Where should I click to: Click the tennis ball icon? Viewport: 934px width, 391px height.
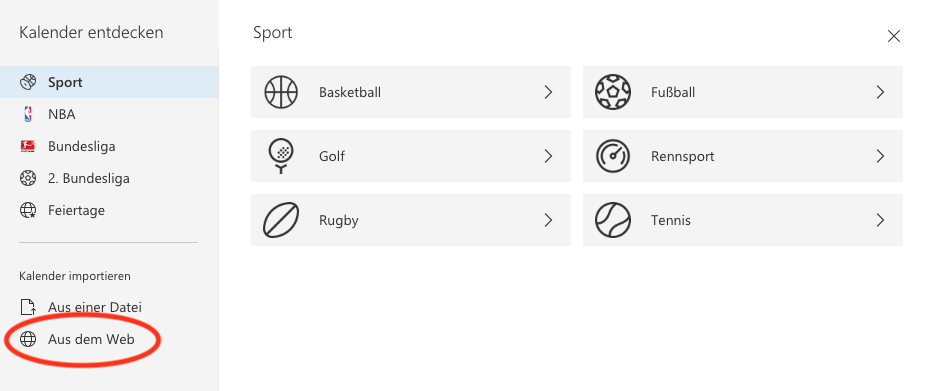coord(612,220)
